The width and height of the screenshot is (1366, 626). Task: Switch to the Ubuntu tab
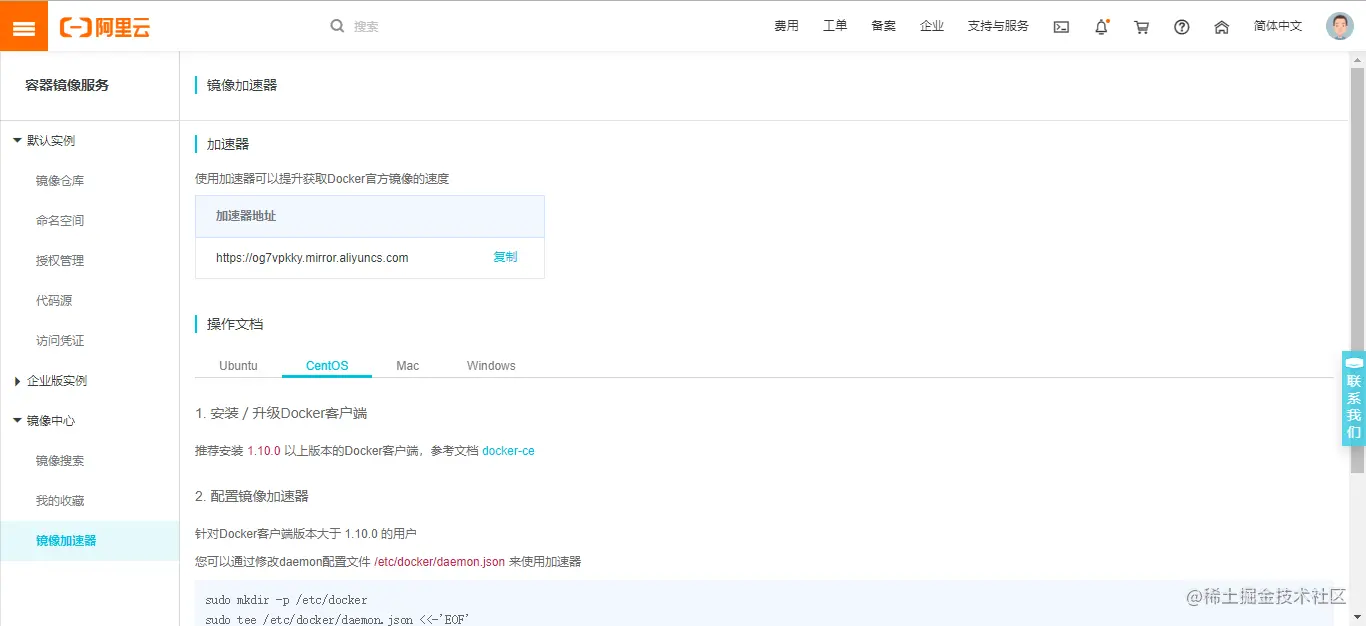pos(238,366)
